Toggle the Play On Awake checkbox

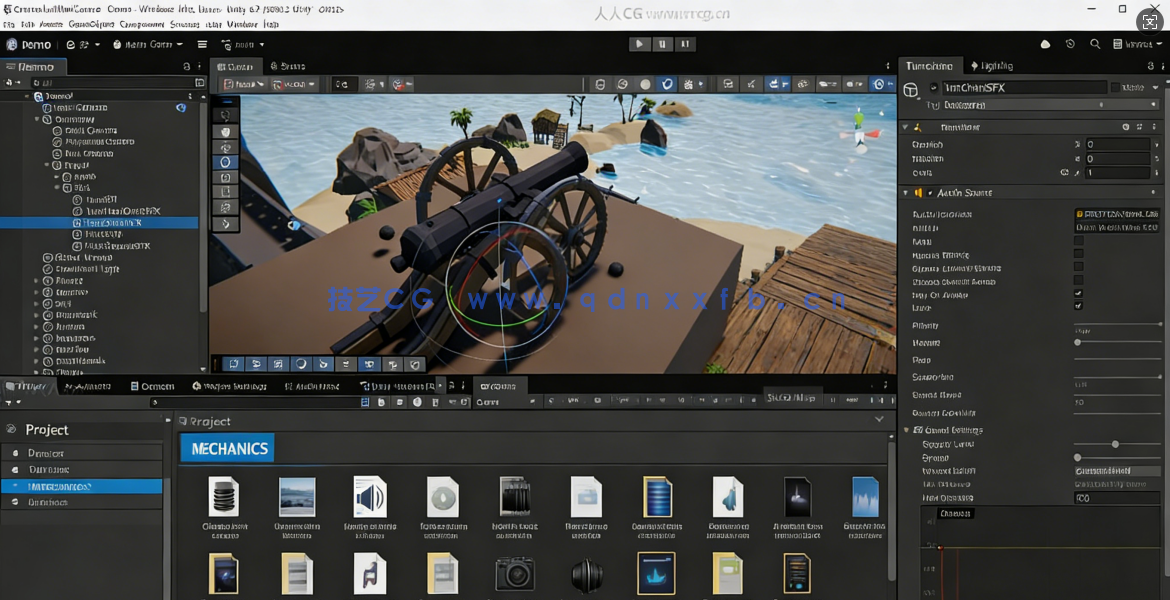pos(1077,292)
